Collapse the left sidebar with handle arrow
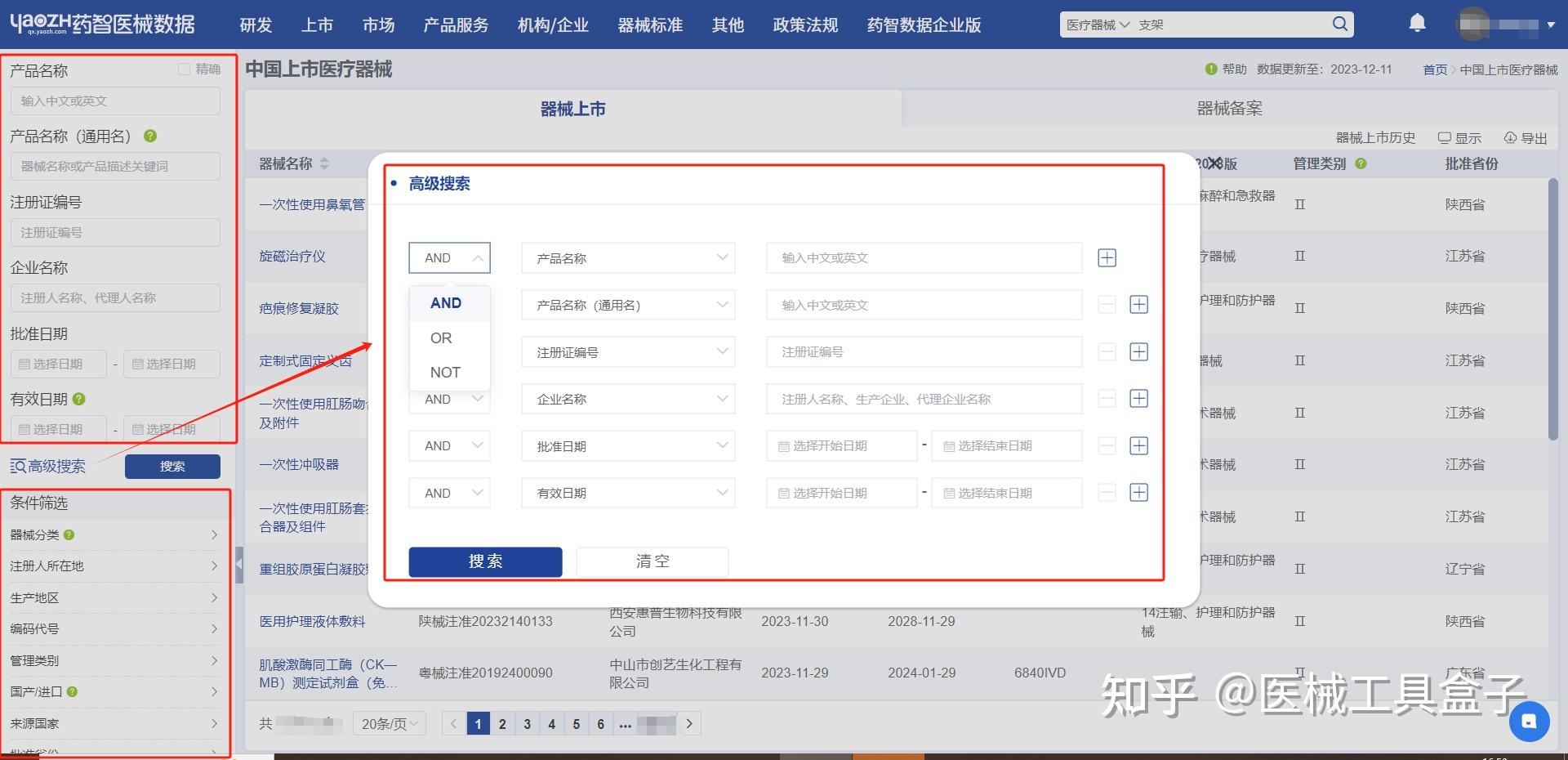Viewport: 1568px width, 760px height. point(239,564)
